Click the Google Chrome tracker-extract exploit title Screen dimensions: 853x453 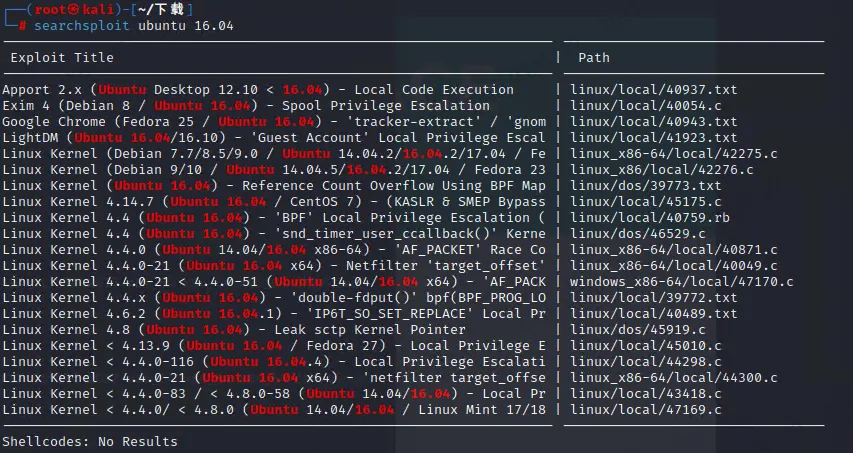click(274, 122)
